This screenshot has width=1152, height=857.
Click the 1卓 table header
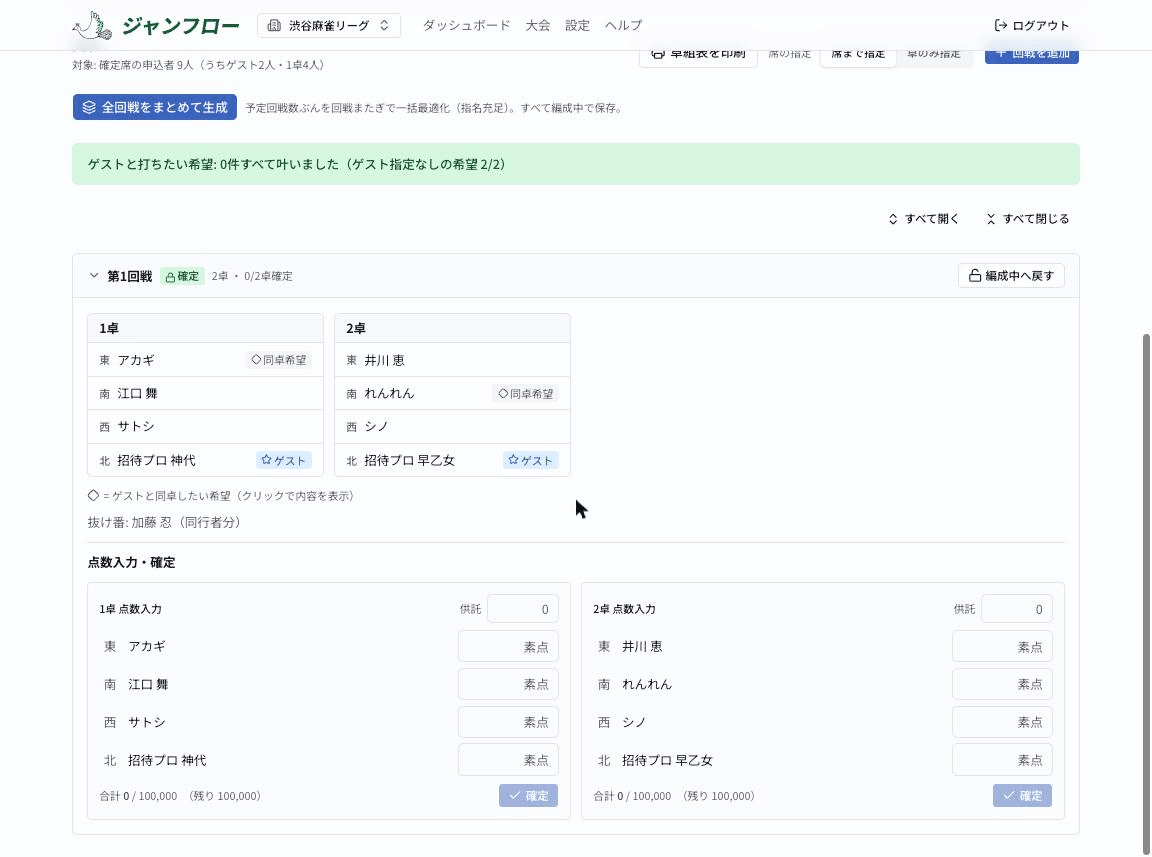(205, 328)
